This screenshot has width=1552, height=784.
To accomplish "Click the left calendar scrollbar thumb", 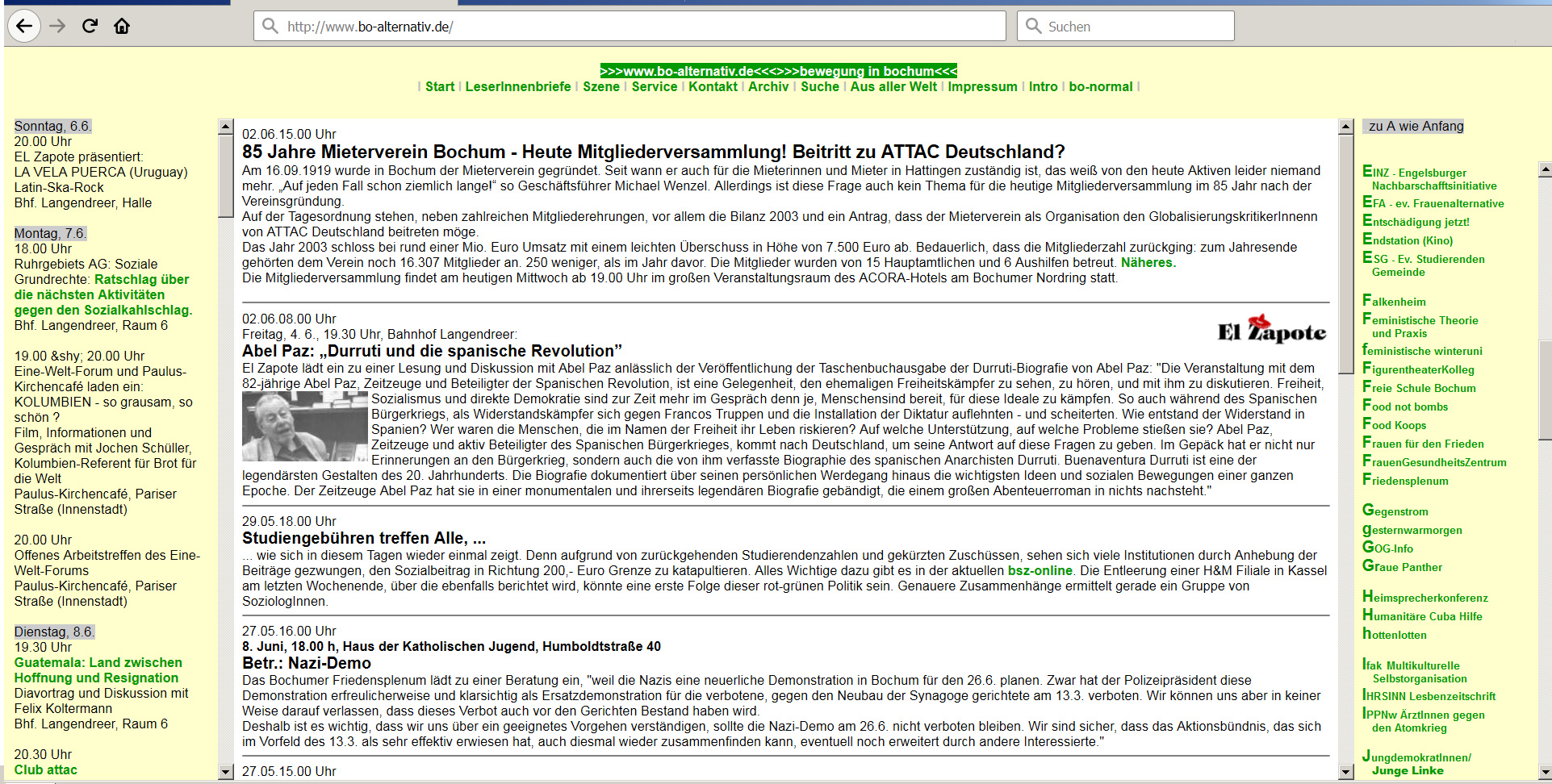I will tap(226, 176).
